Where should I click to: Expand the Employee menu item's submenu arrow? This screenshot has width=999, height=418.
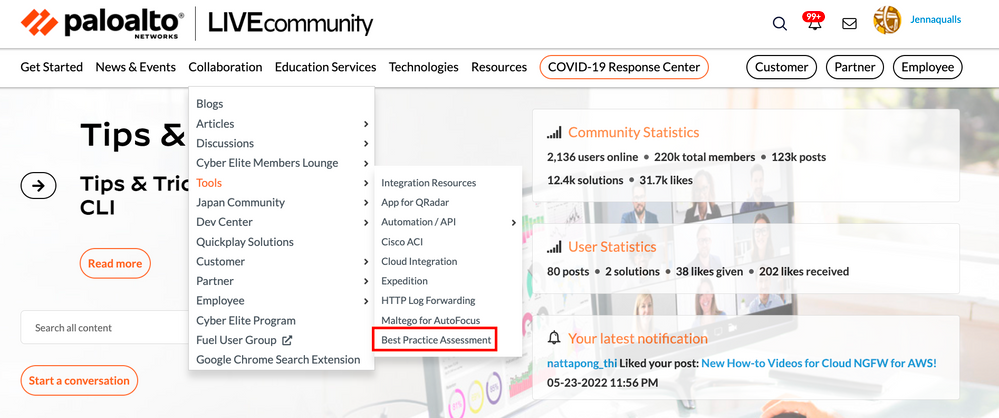point(366,301)
